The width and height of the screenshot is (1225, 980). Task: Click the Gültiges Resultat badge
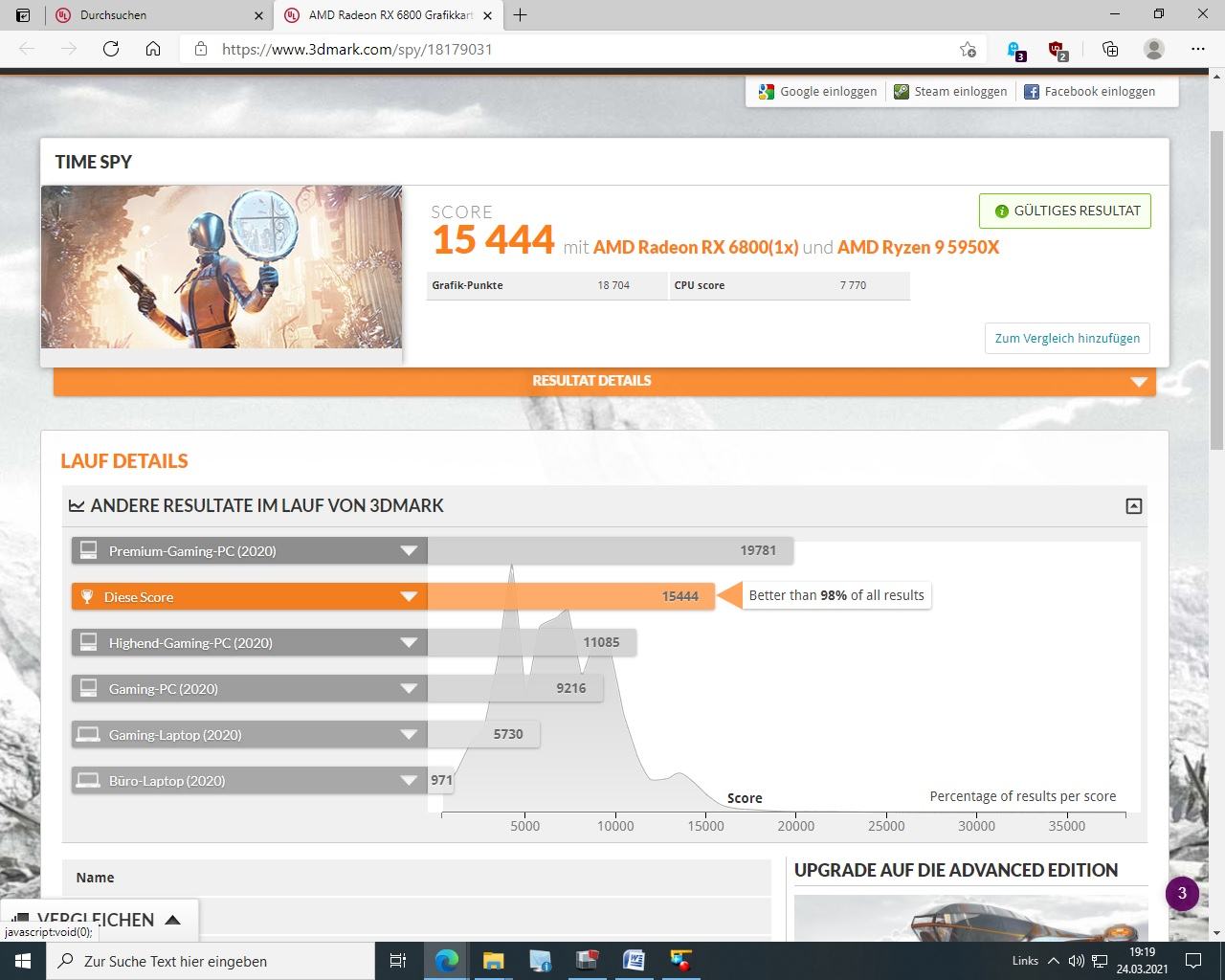pos(1065,211)
